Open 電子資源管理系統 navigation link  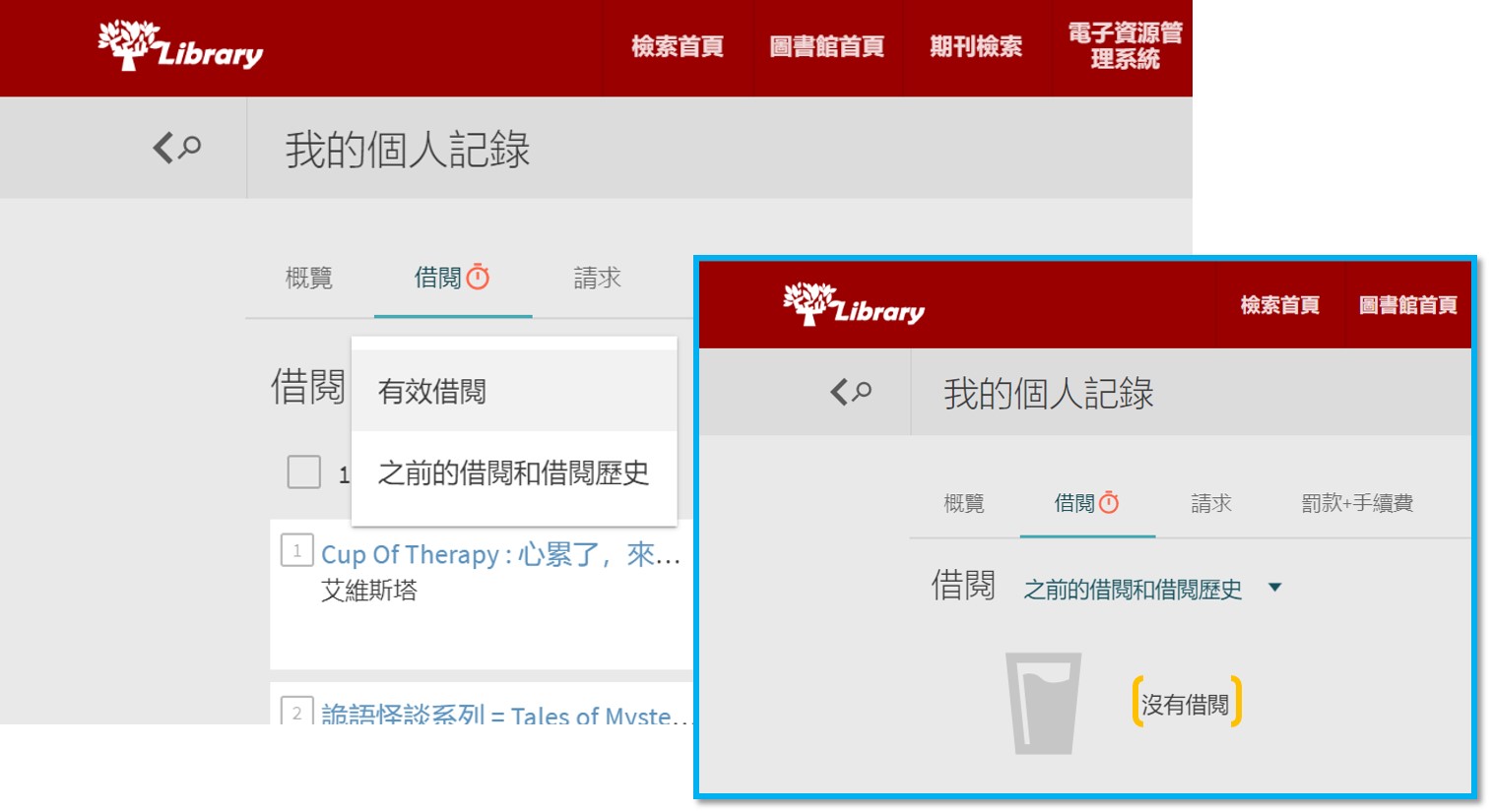pos(1125,46)
